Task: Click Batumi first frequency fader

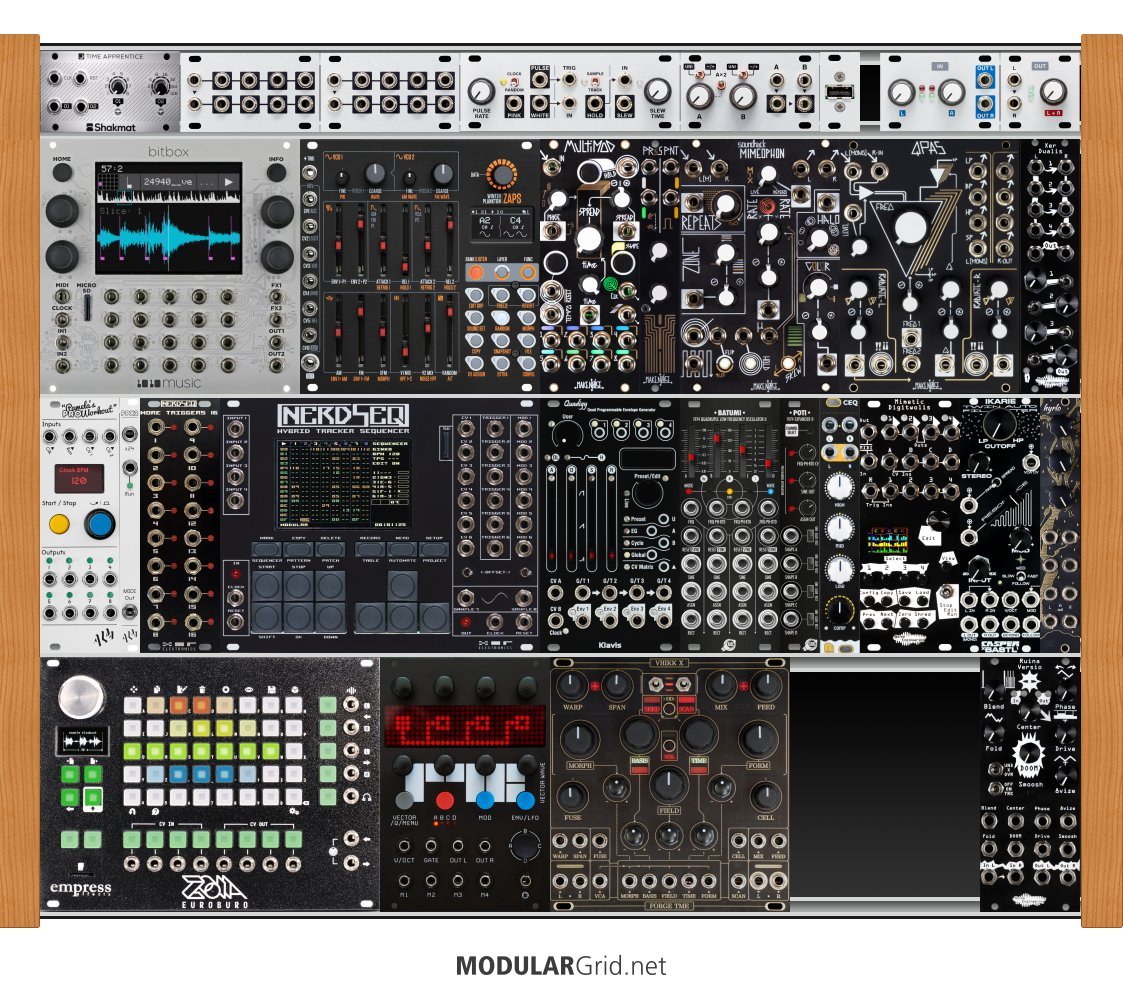Action: (691, 451)
